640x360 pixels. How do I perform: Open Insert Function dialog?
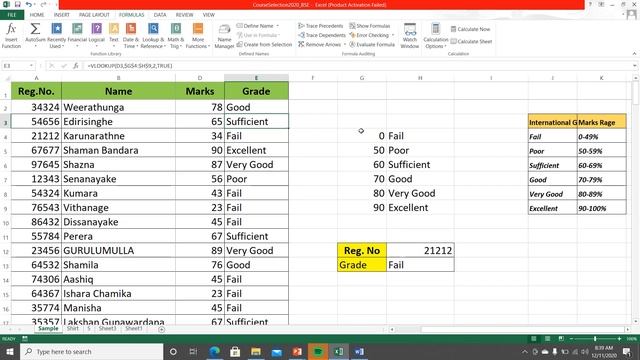(11, 36)
